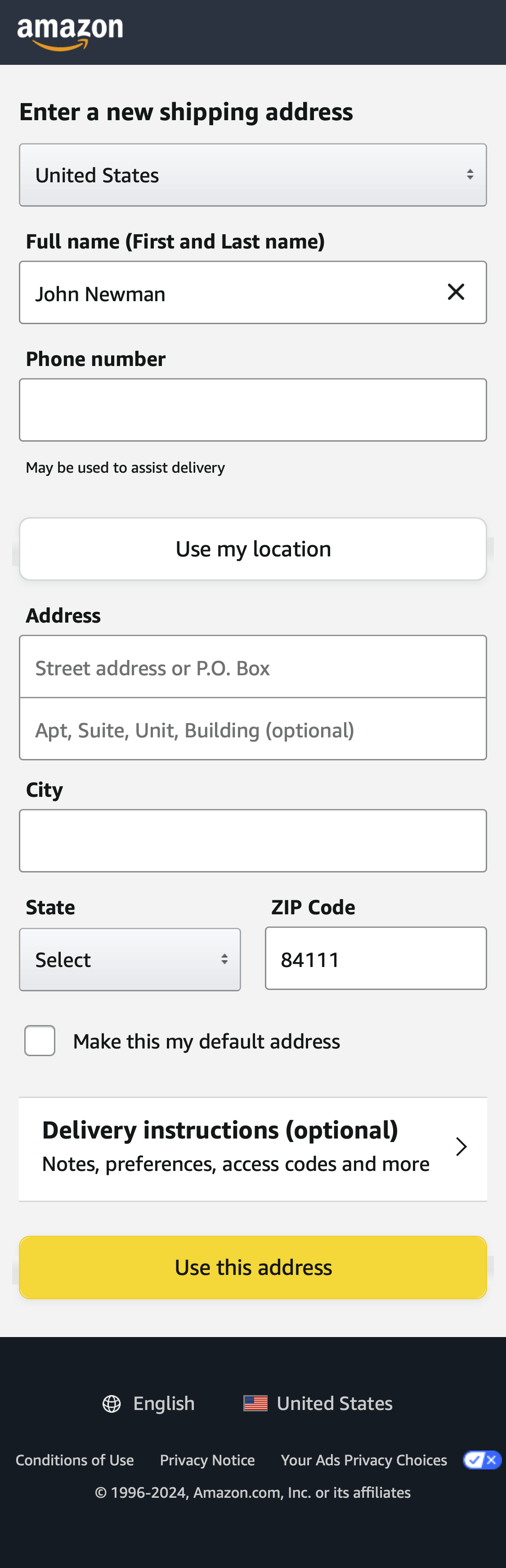Open the country dropdown showing United States
The height and width of the screenshot is (1568, 506).
(x=253, y=174)
